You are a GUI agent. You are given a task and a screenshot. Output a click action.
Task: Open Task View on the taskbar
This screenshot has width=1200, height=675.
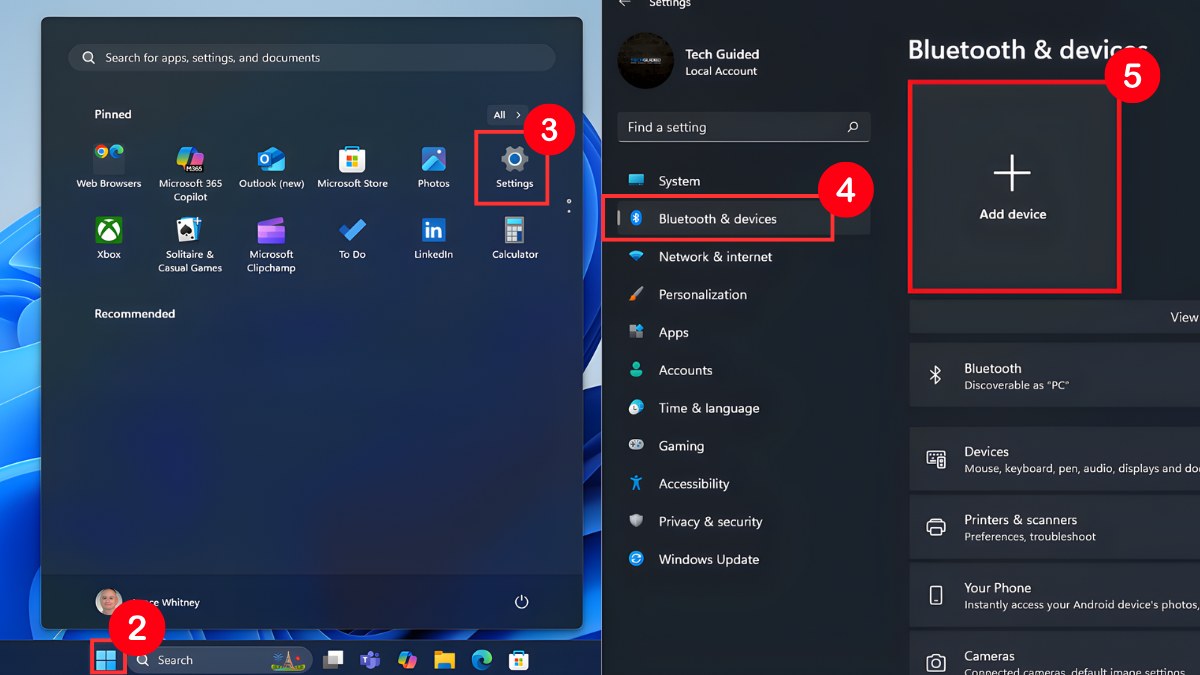[x=333, y=660]
